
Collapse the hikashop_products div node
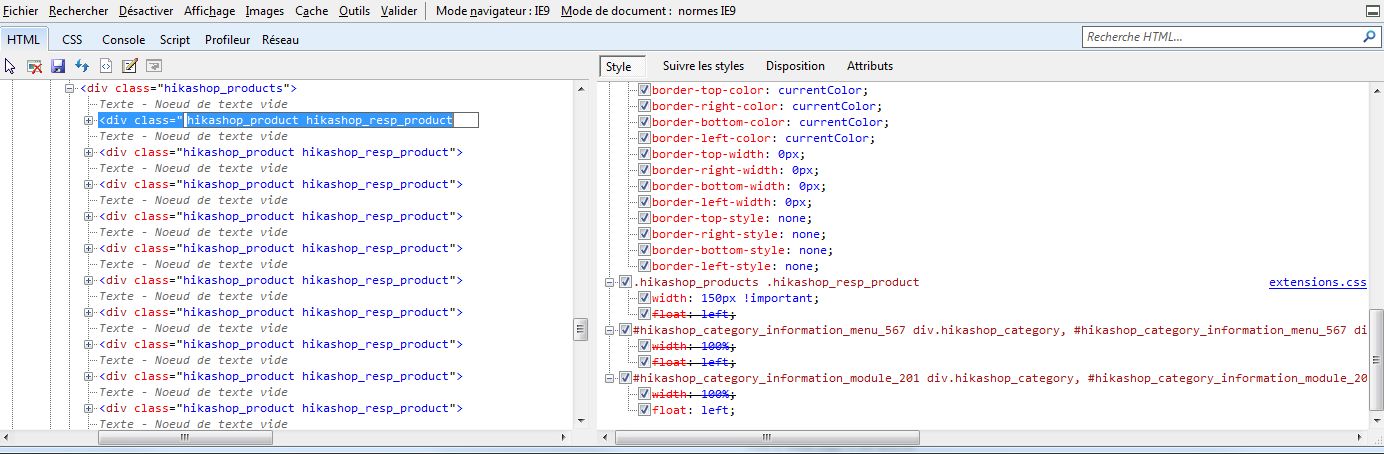click(71, 88)
